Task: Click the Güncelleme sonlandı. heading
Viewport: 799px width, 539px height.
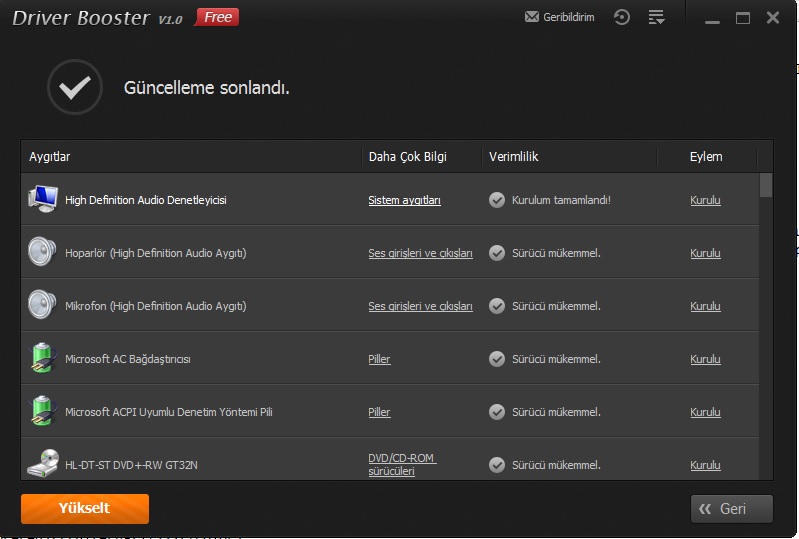Action: 206,88
